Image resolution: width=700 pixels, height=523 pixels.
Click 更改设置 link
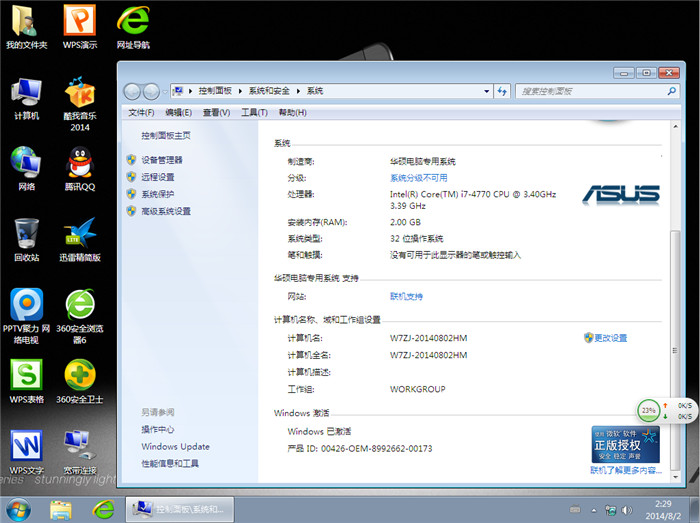click(x=610, y=338)
